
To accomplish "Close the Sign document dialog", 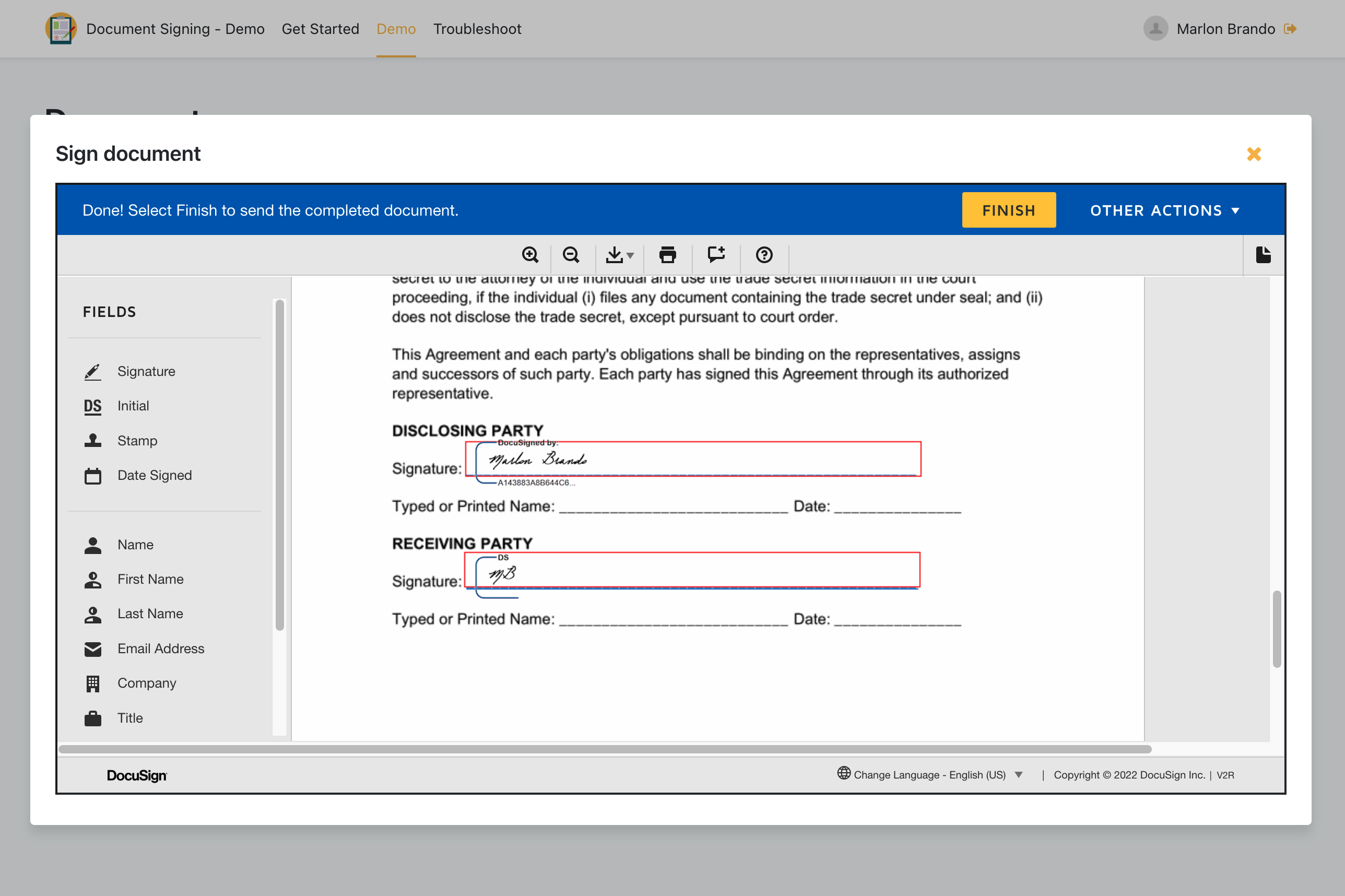I will click(1254, 154).
